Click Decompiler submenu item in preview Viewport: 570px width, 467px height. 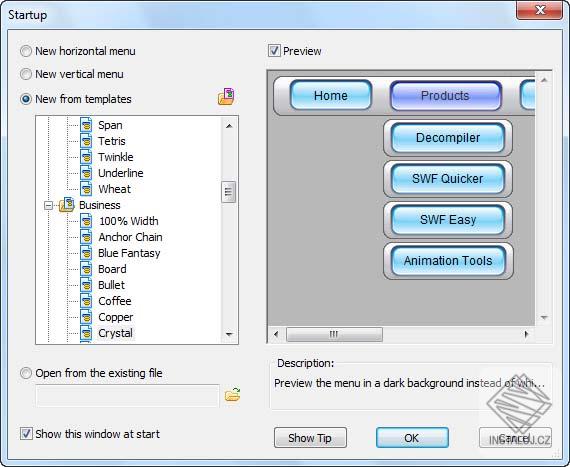(x=448, y=138)
